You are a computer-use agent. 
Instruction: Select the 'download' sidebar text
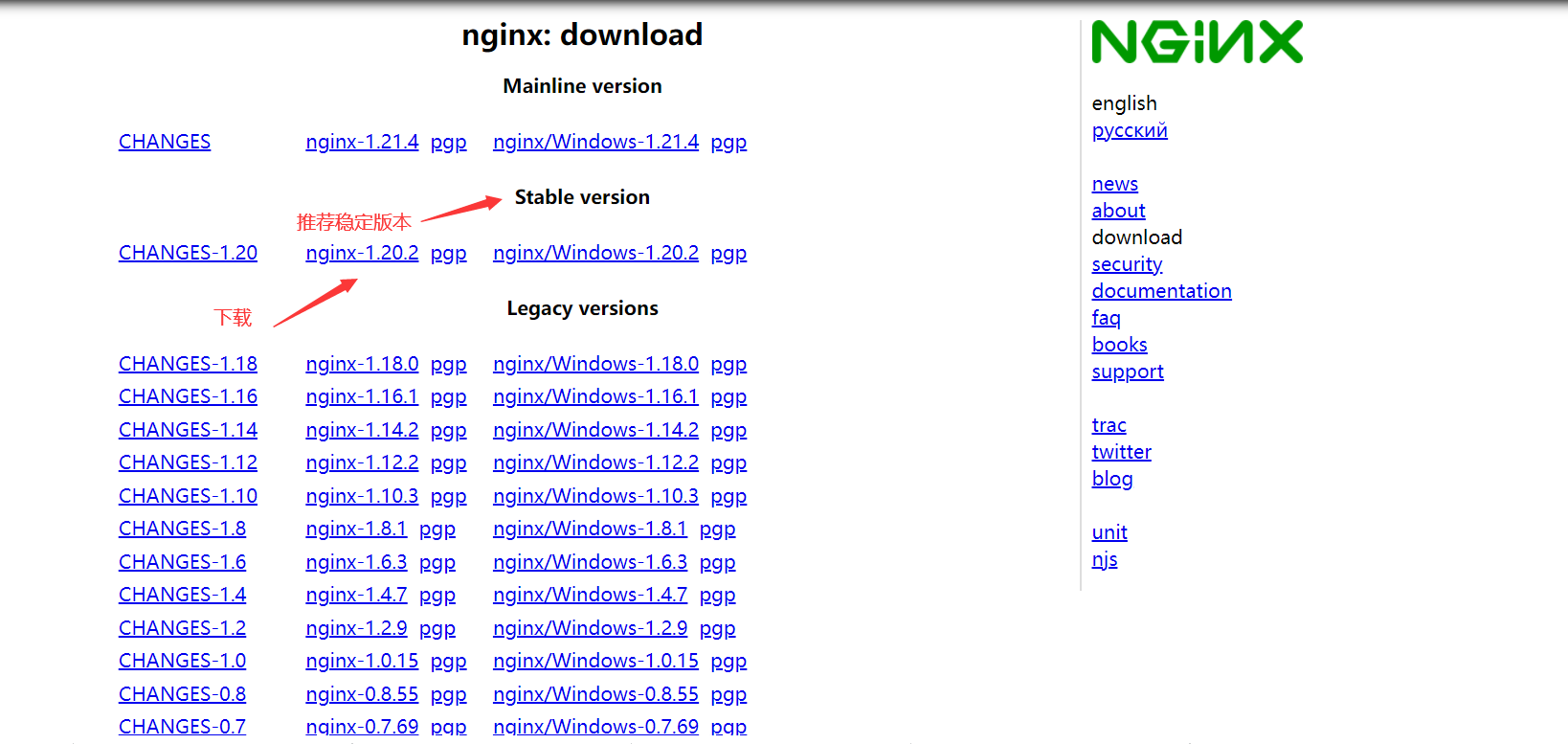pyautogui.click(x=1136, y=237)
